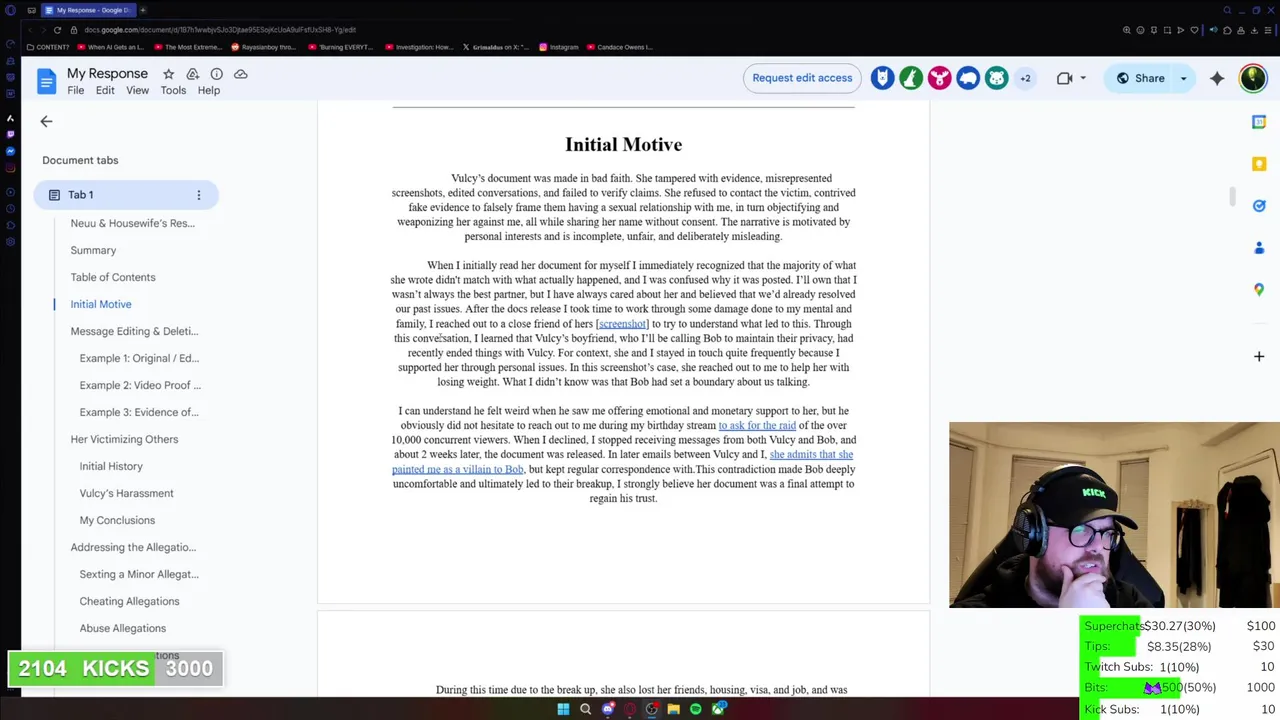Open Google Maps in the side panel
The height and width of the screenshot is (720, 1280).
(x=1259, y=290)
